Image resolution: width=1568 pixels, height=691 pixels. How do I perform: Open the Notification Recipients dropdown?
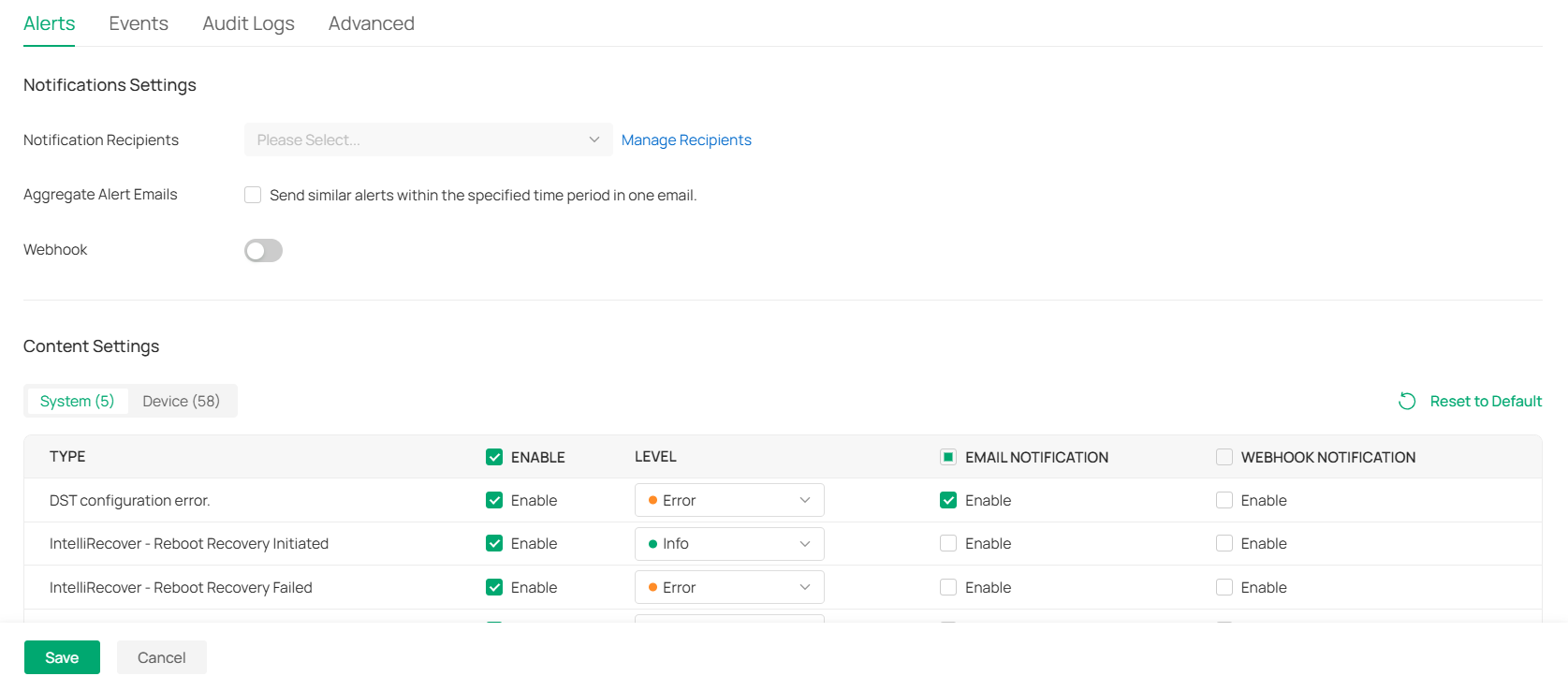click(x=428, y=140)
